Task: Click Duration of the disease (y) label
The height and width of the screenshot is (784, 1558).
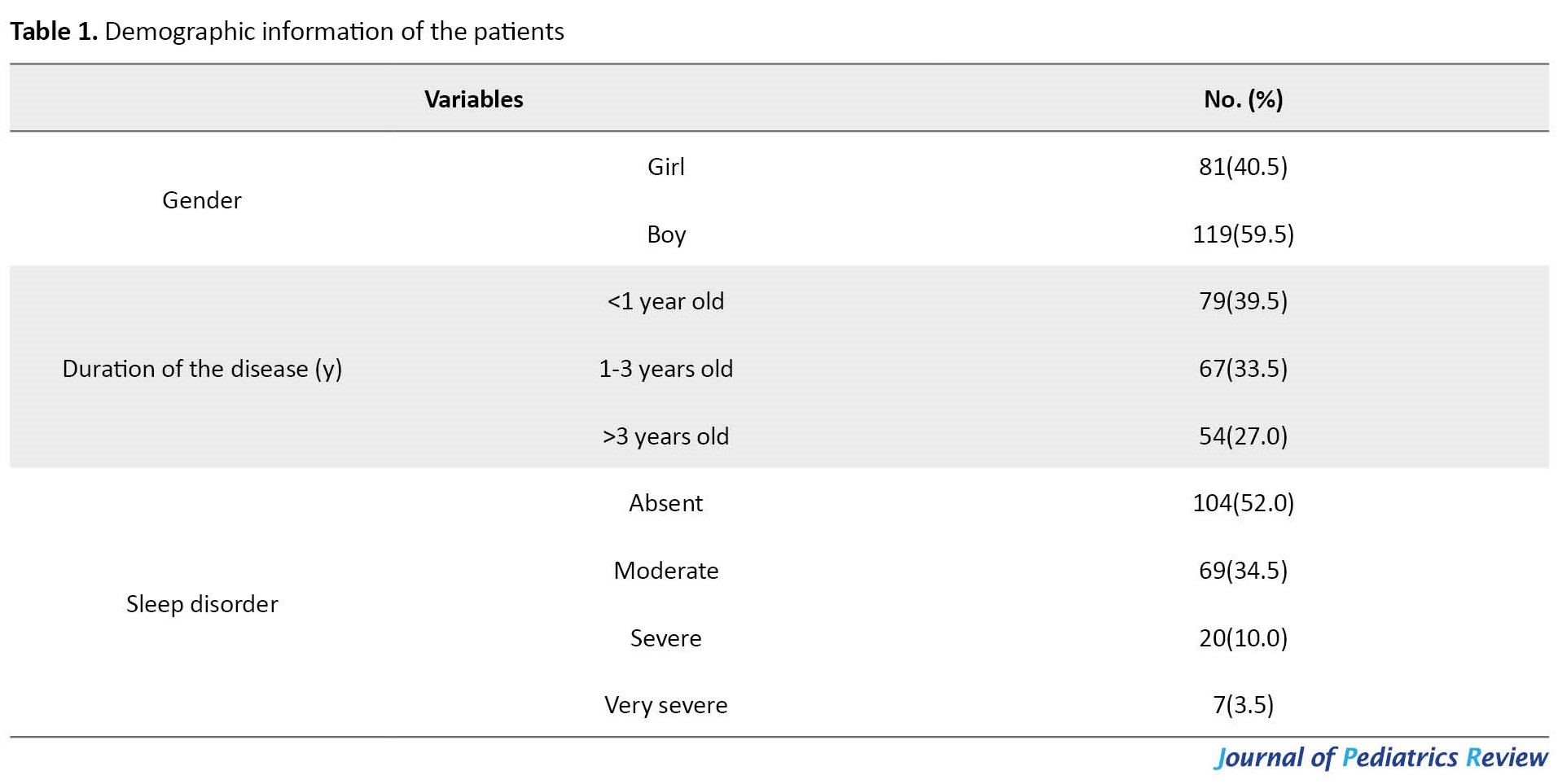Action: [202, 369]
